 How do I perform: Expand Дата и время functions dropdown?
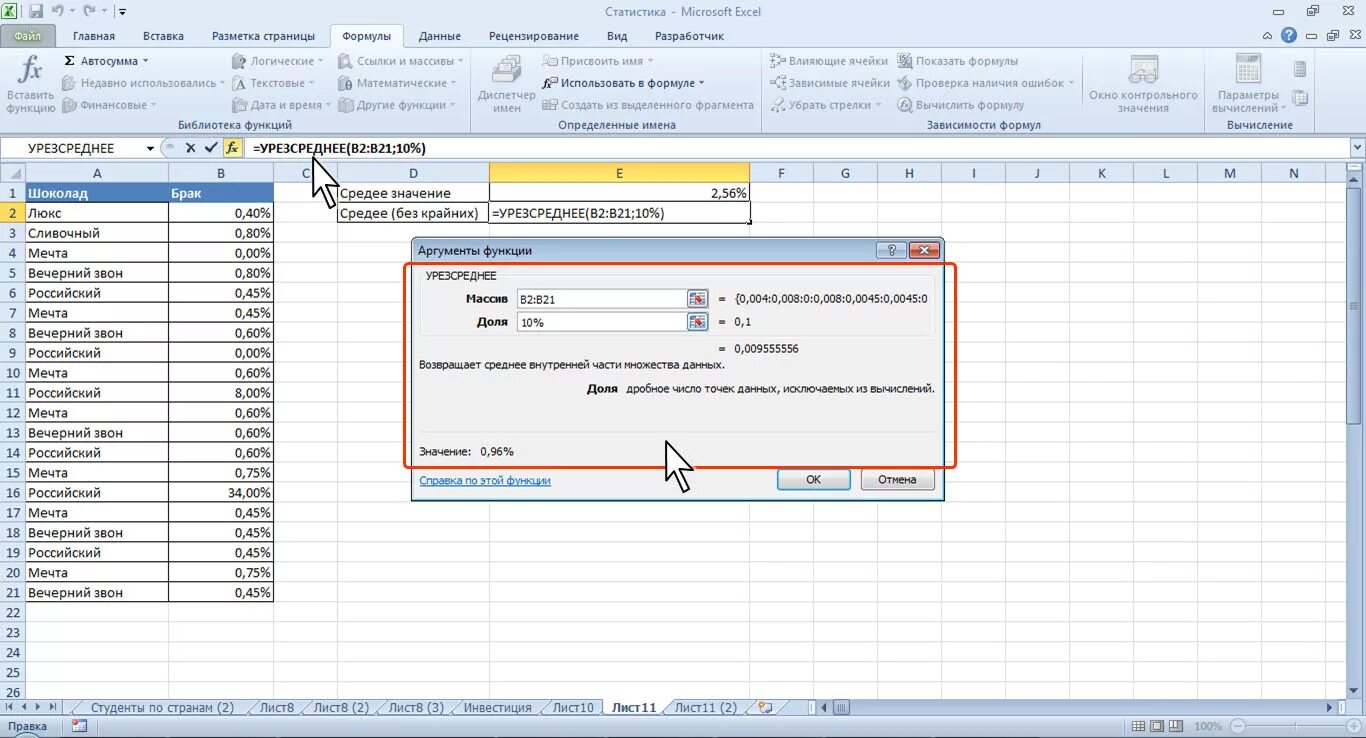283,105
